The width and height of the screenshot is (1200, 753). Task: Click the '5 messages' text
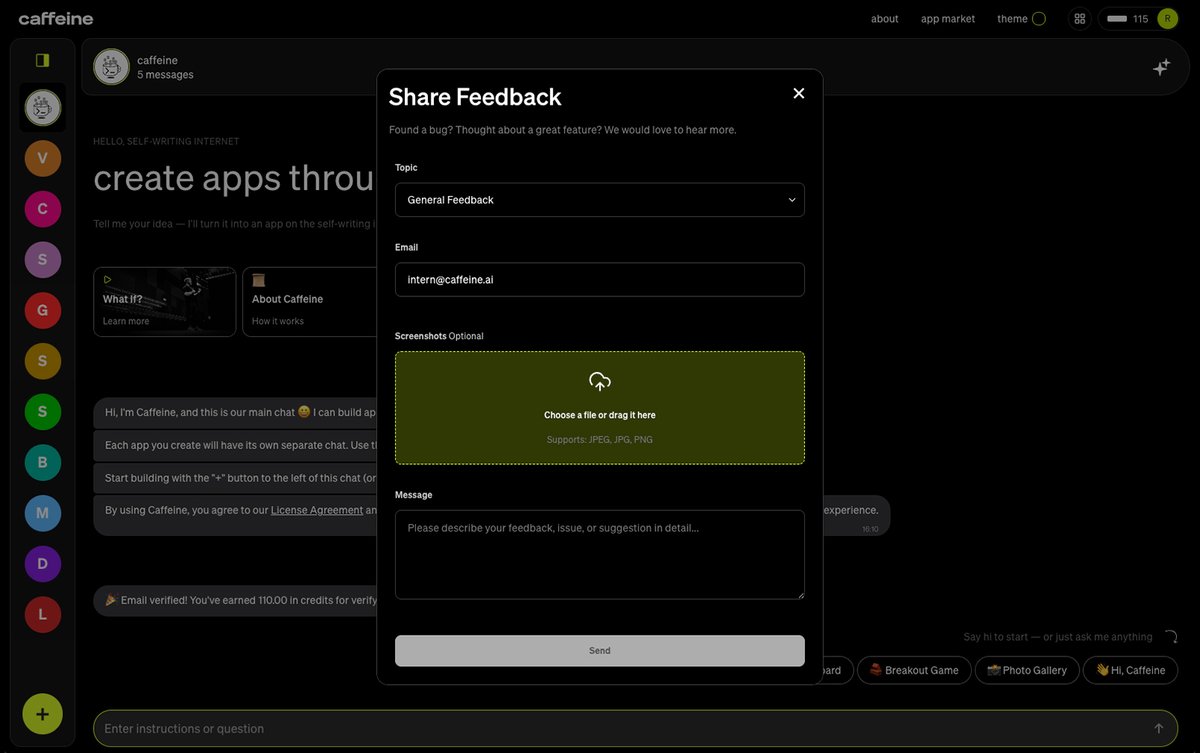(x=165, y=75)
